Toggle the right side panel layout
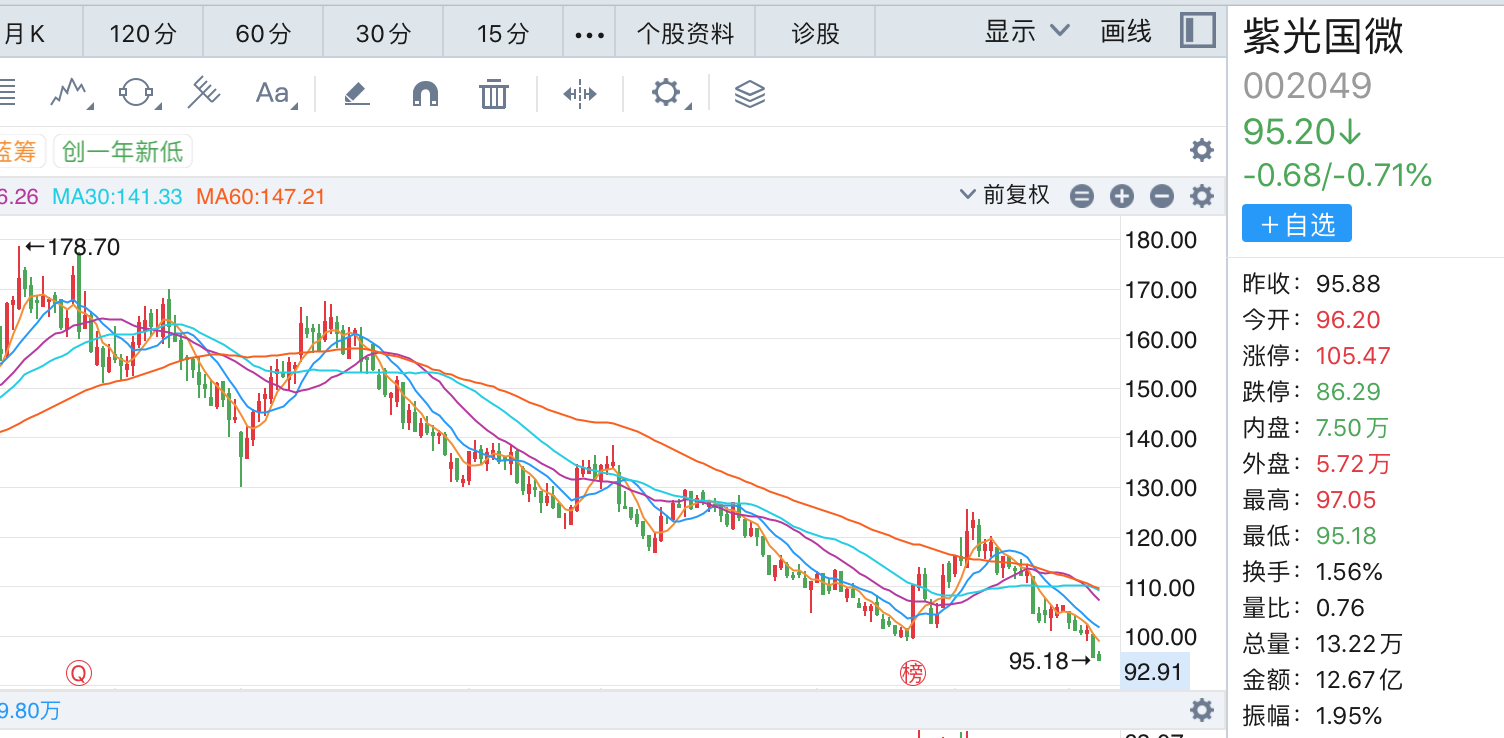This screenshot has height=738, width=1504. tap(1197, 31)
